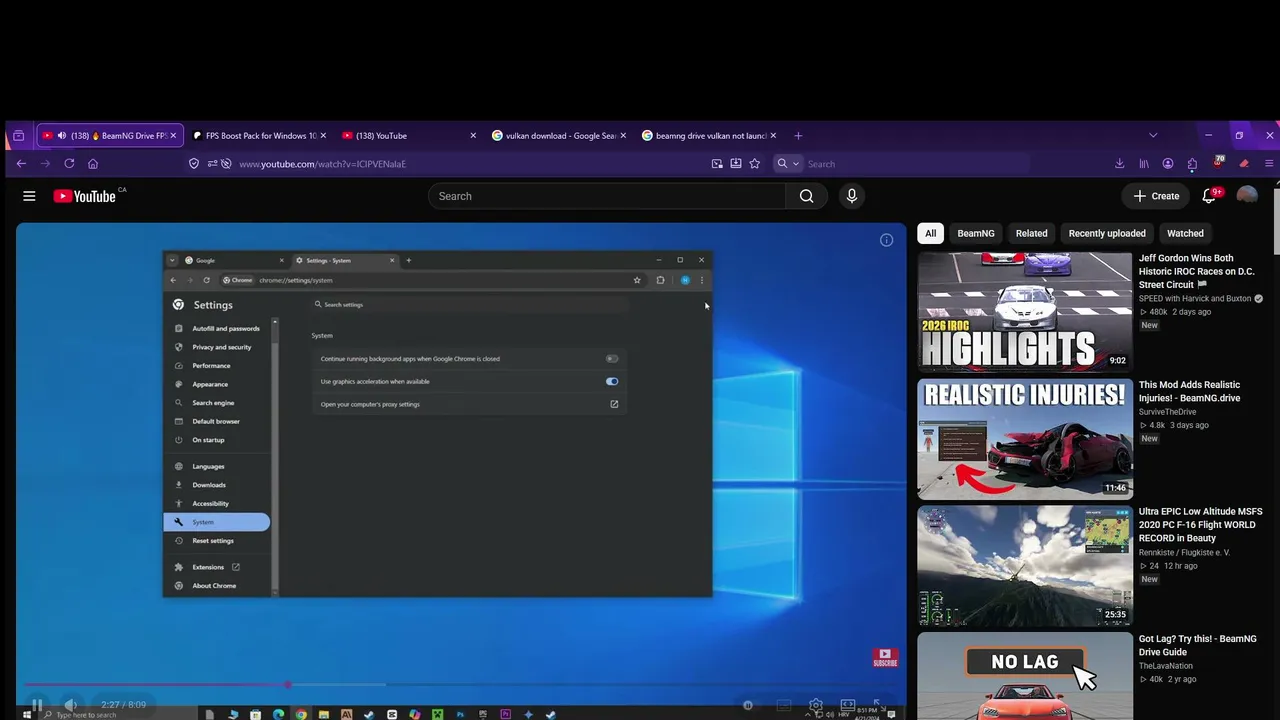Switch the player to theater mode
Screen dimensions: 1280x720
848,705
